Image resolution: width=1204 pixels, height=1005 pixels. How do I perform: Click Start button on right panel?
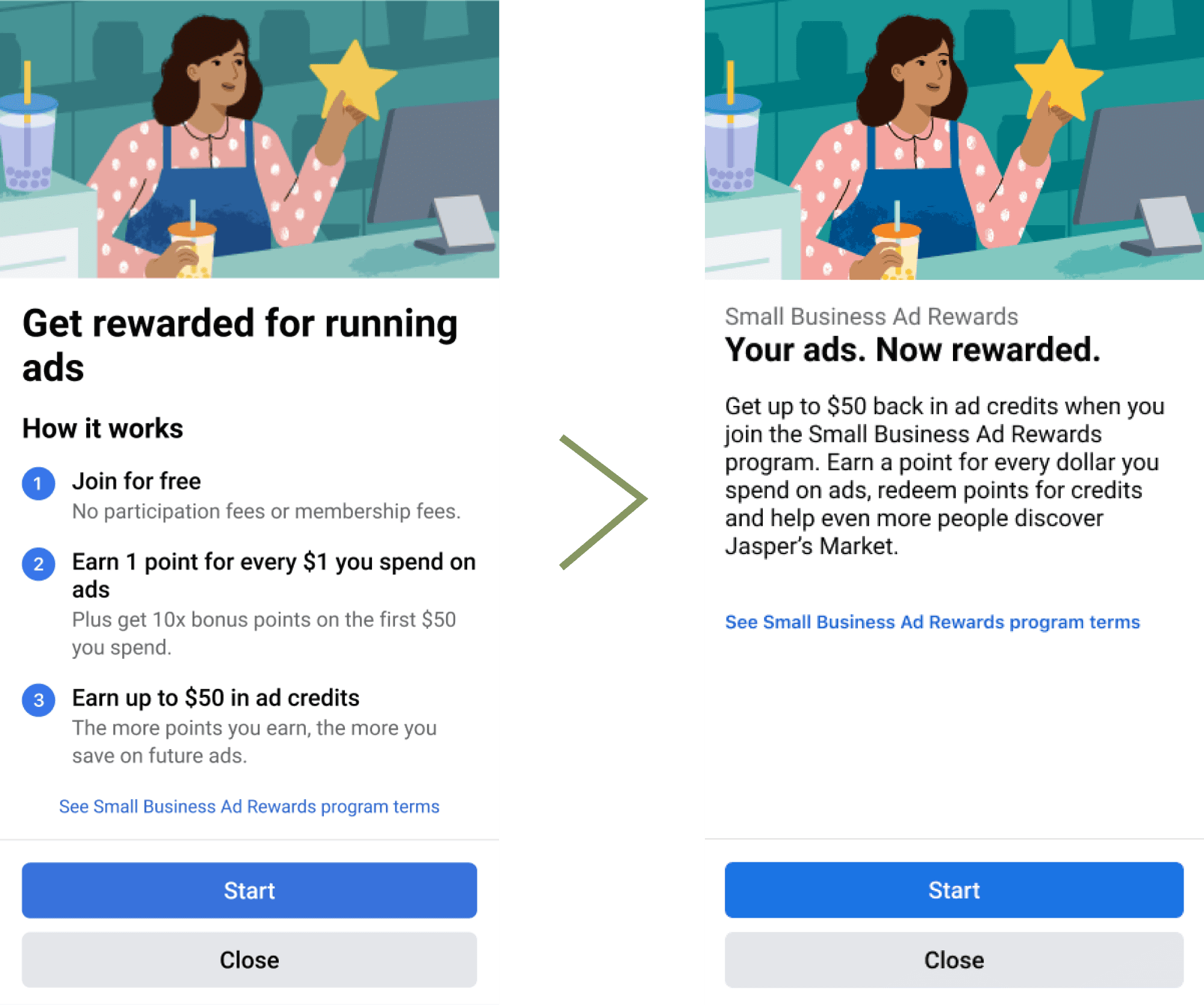(954, 890)
